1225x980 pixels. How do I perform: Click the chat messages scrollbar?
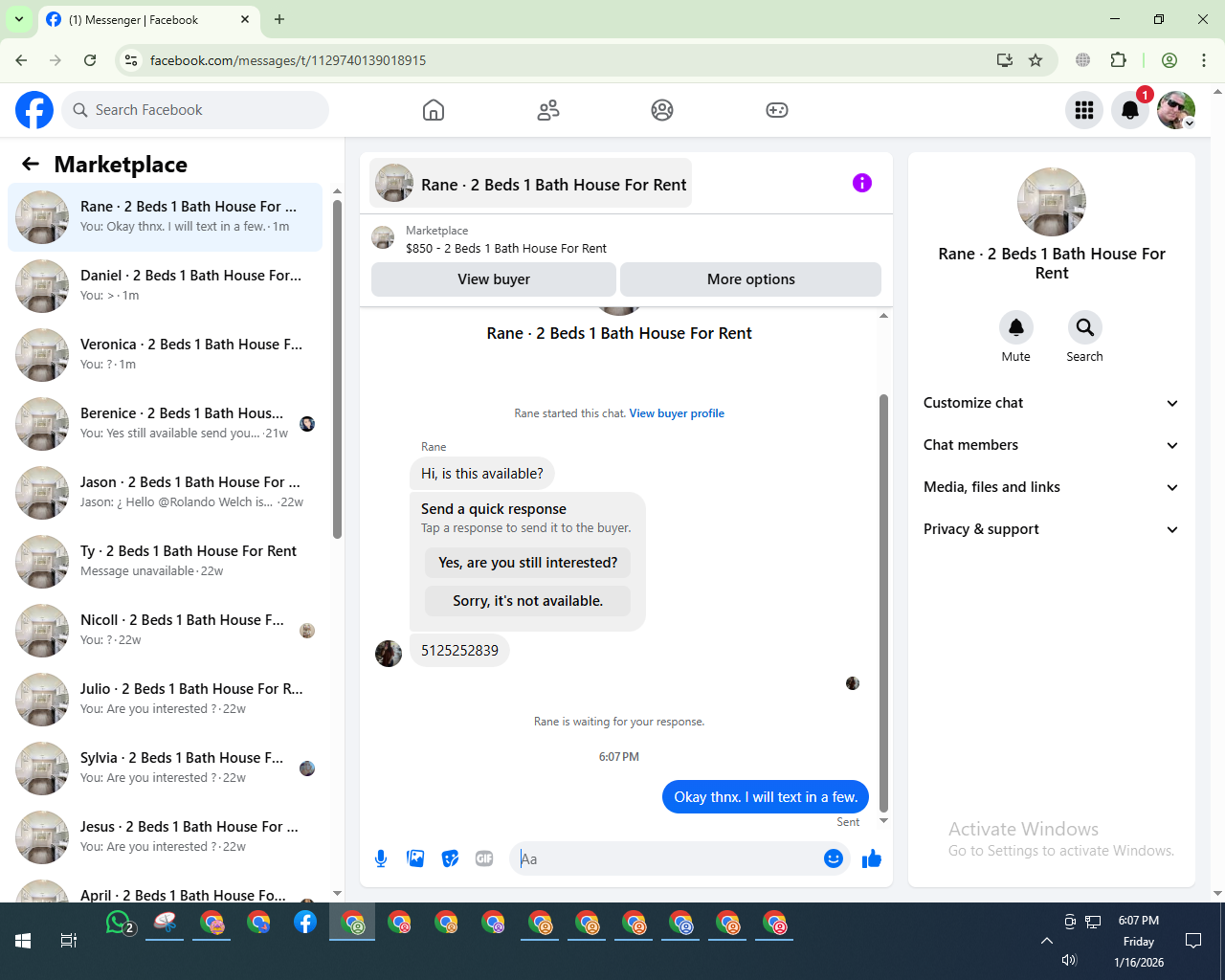883,603
